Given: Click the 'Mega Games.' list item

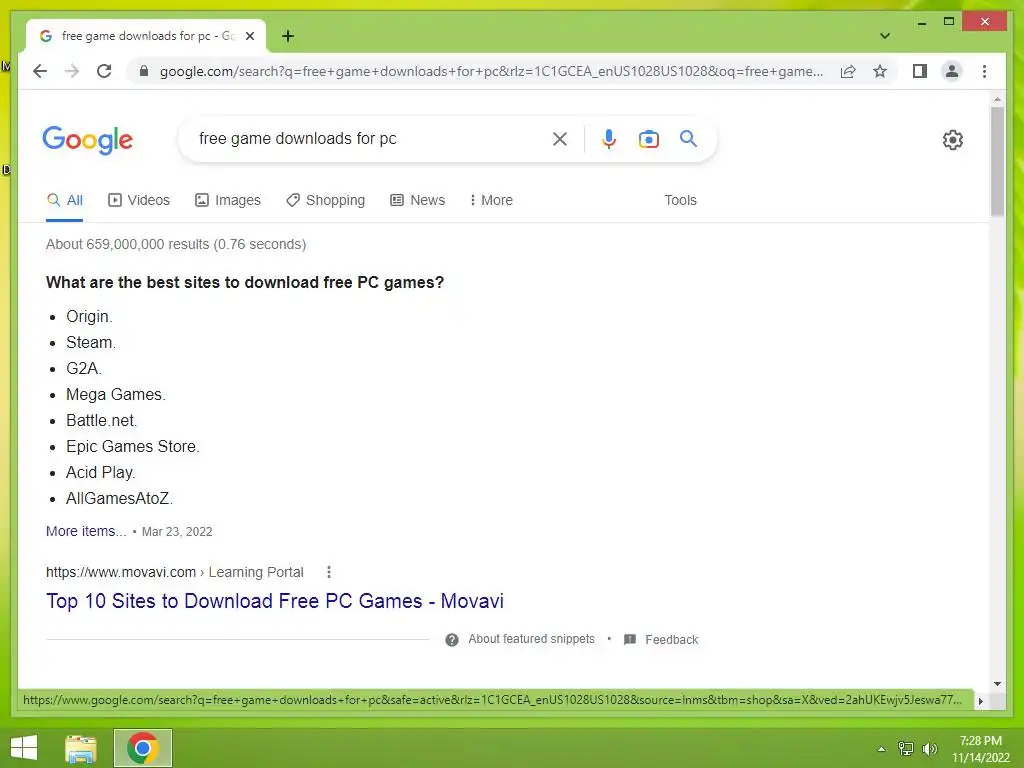Looking at the screenshot, I should coord(116,395).
